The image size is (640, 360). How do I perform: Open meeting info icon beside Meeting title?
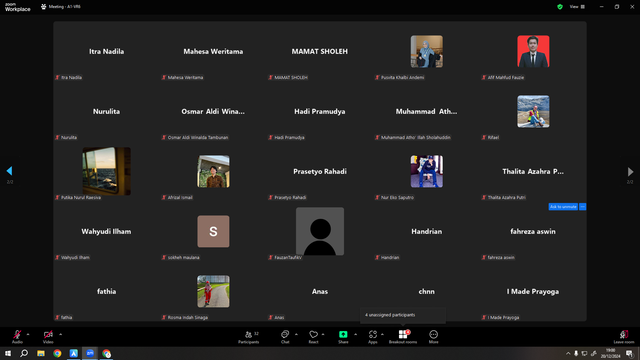click(x=43, y=7)
